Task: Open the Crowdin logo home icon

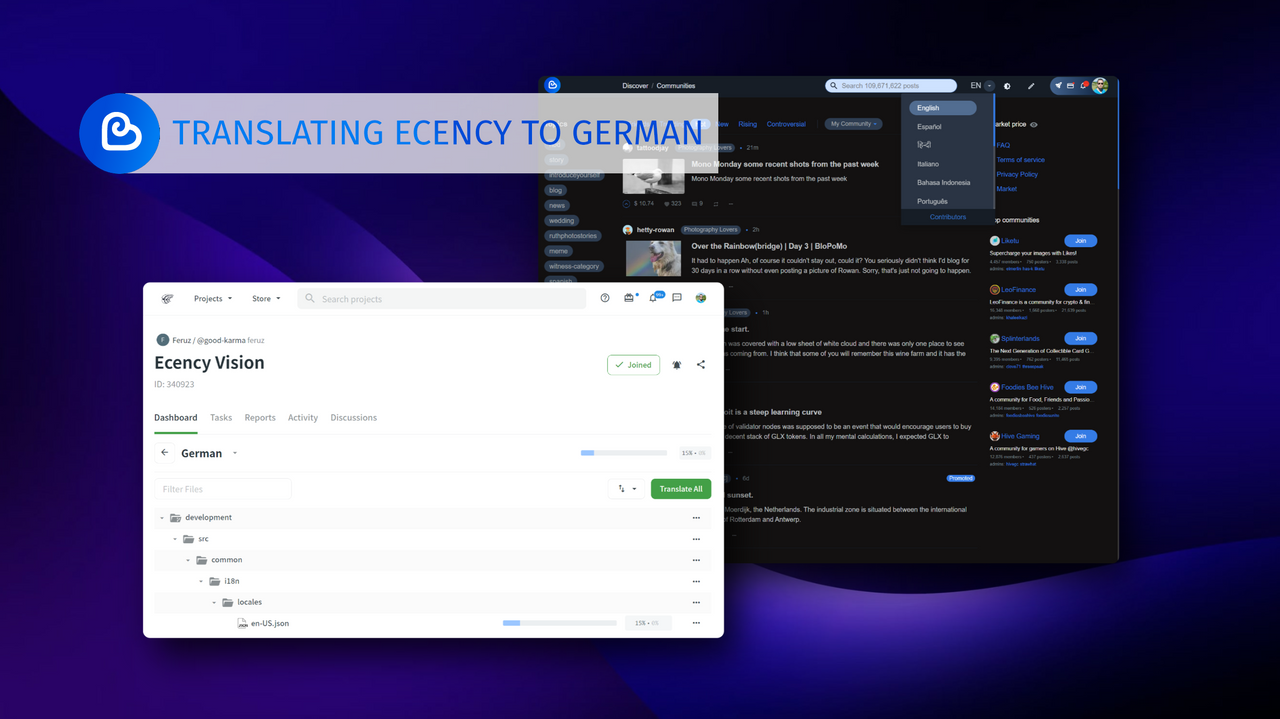Action: 167,298
